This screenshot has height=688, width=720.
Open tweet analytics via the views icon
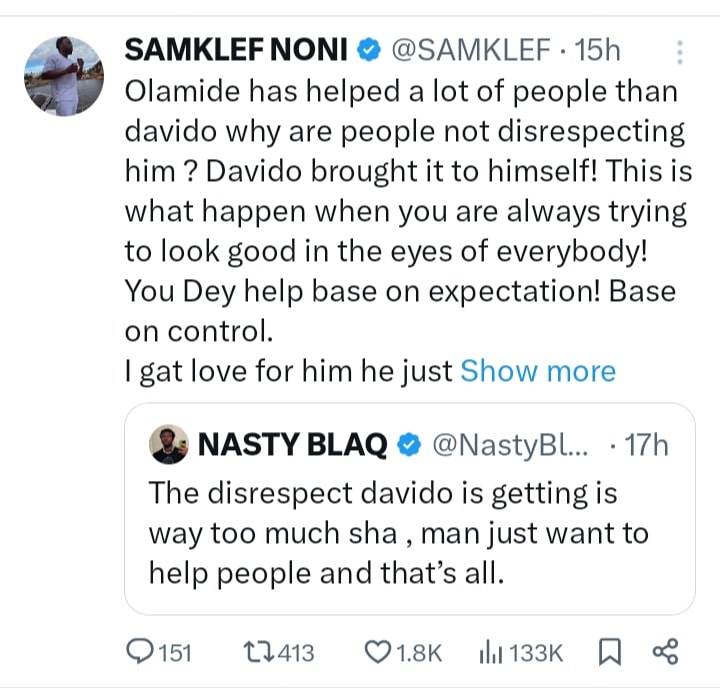[490, 652]
